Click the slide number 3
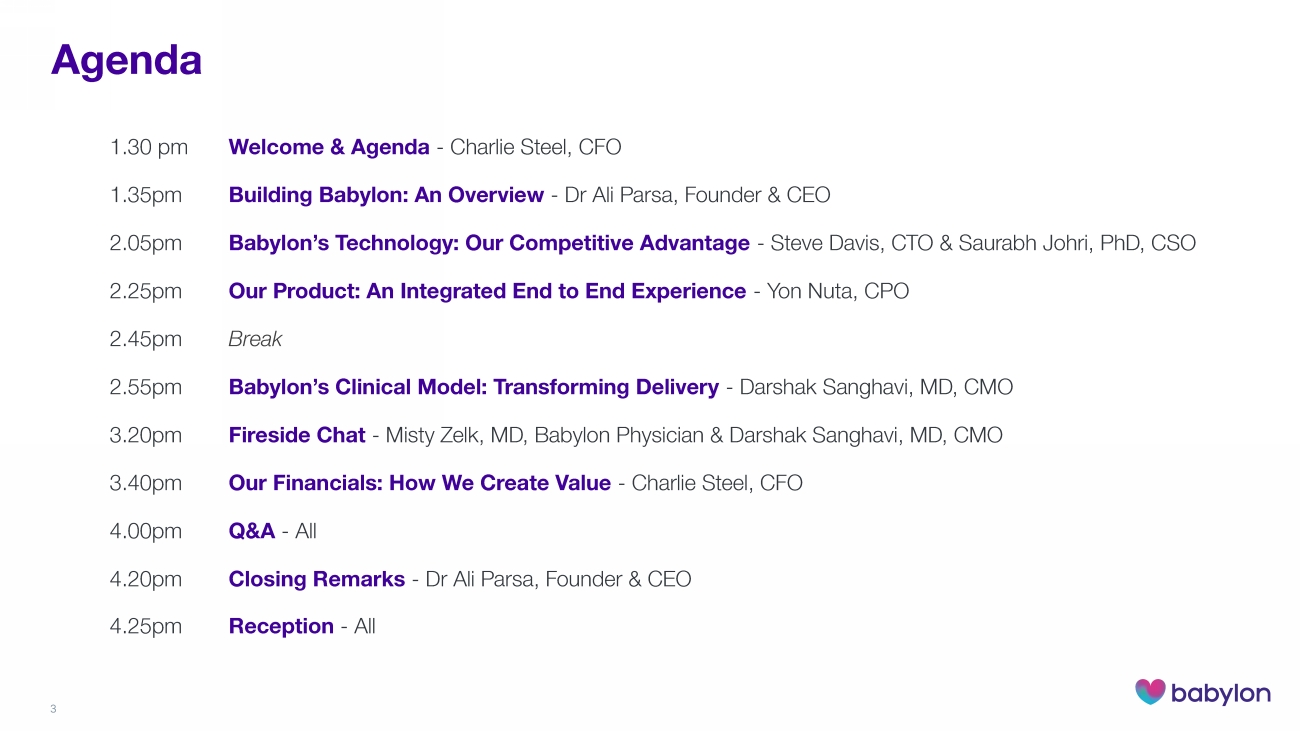This screenshot has height=731, width=1300. pos(53,709)
